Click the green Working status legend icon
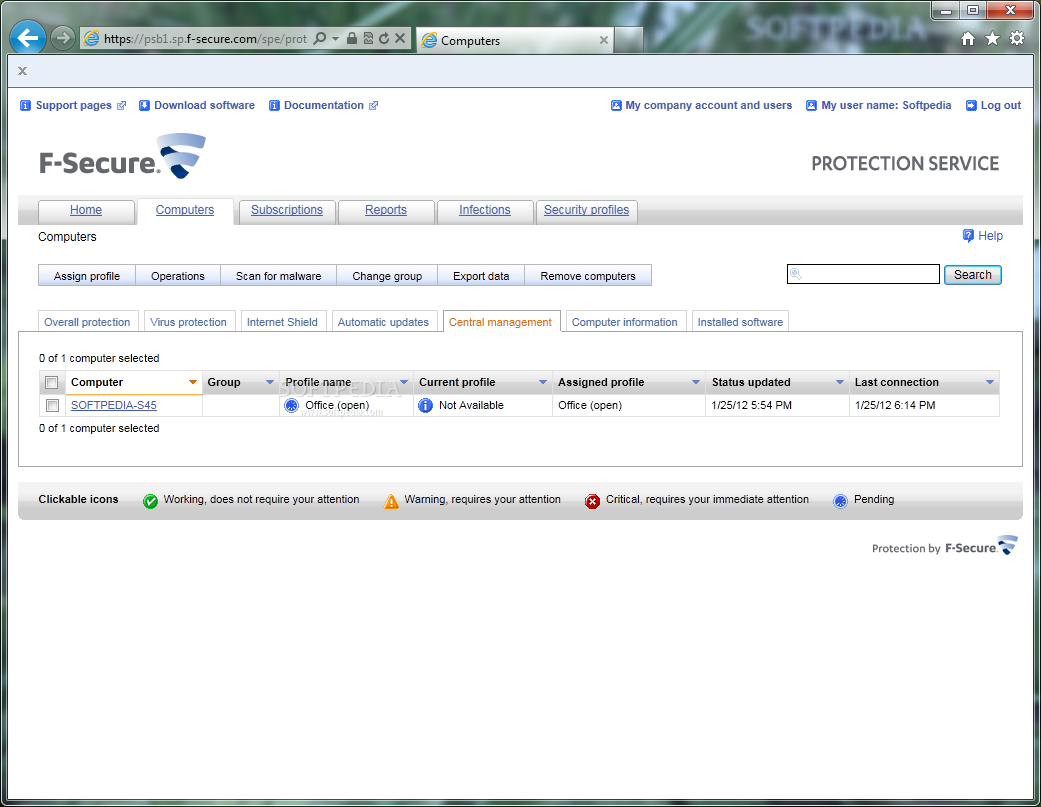 point(151,501)
